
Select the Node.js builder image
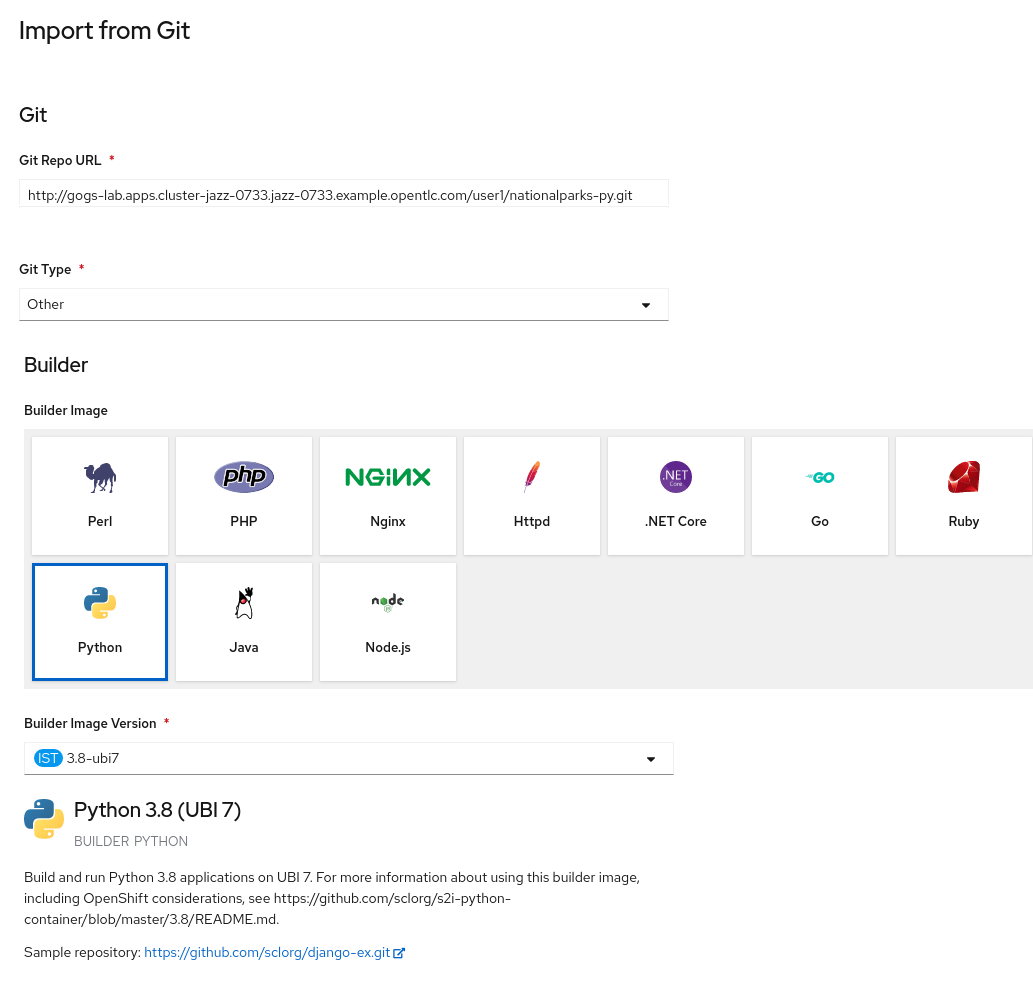(x=388, y=622)
